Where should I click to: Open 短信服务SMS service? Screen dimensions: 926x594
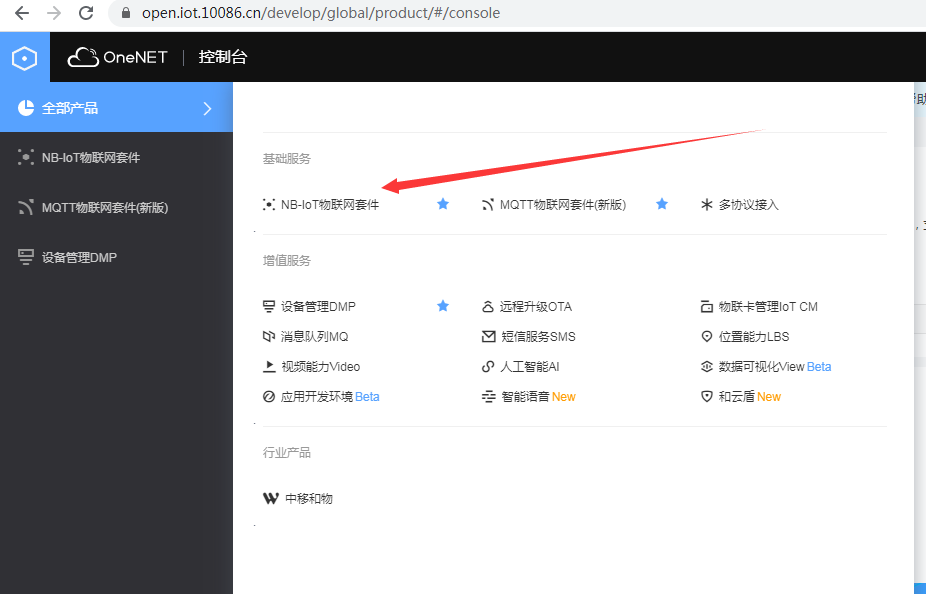click(538, 337)
